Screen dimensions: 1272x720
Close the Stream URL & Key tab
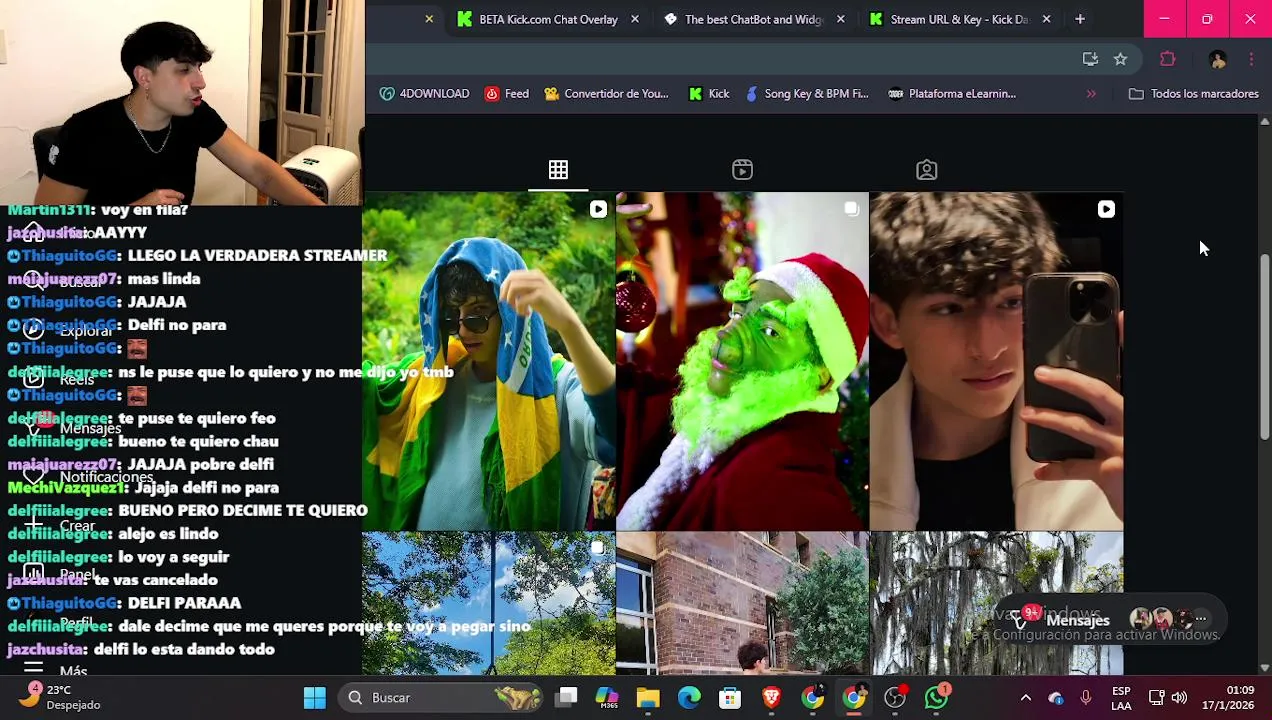(x=1047, y=19)
